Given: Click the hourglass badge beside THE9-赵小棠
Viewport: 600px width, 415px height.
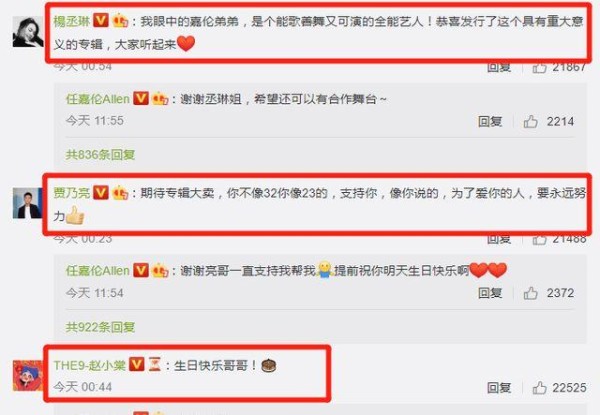Looking at the screenshot, I should (x=155, y=365).
